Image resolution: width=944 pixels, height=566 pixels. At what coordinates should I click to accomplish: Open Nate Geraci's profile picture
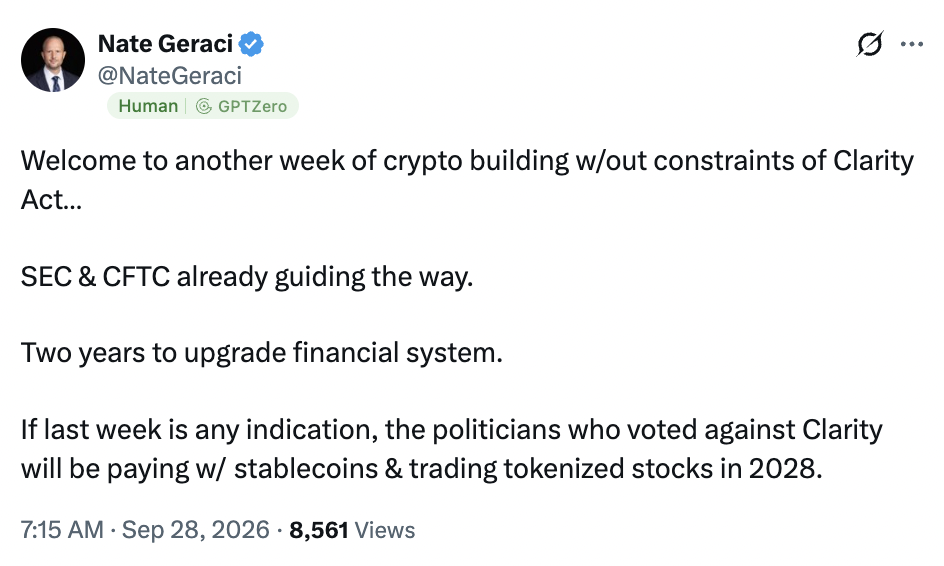tap(53, 60)
